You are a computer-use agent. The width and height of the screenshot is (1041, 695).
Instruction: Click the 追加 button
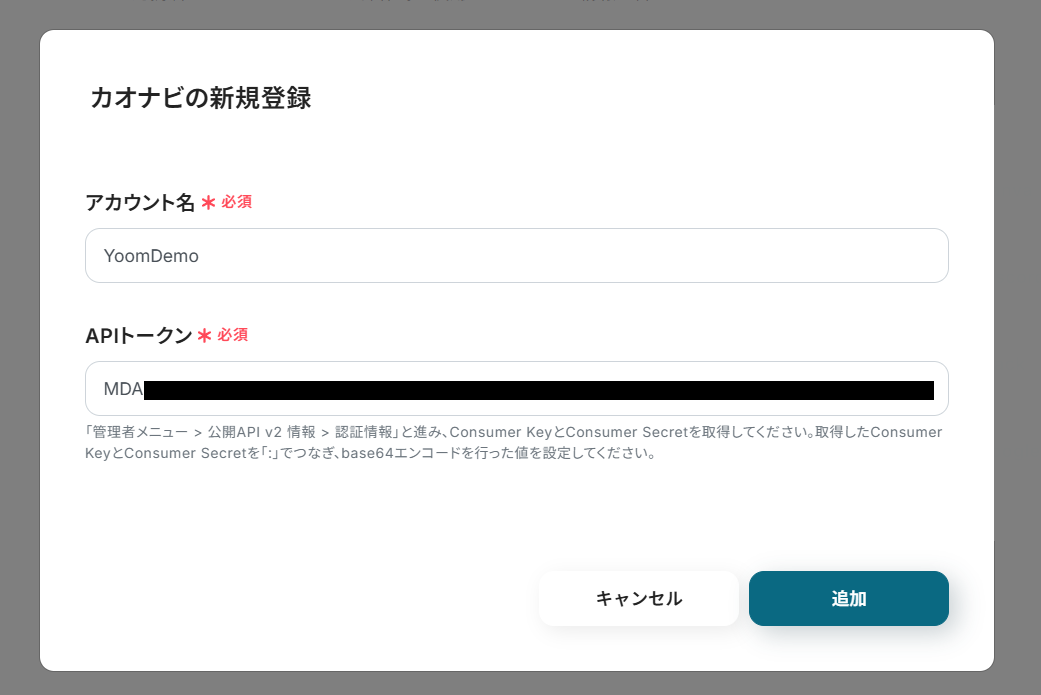848,598
